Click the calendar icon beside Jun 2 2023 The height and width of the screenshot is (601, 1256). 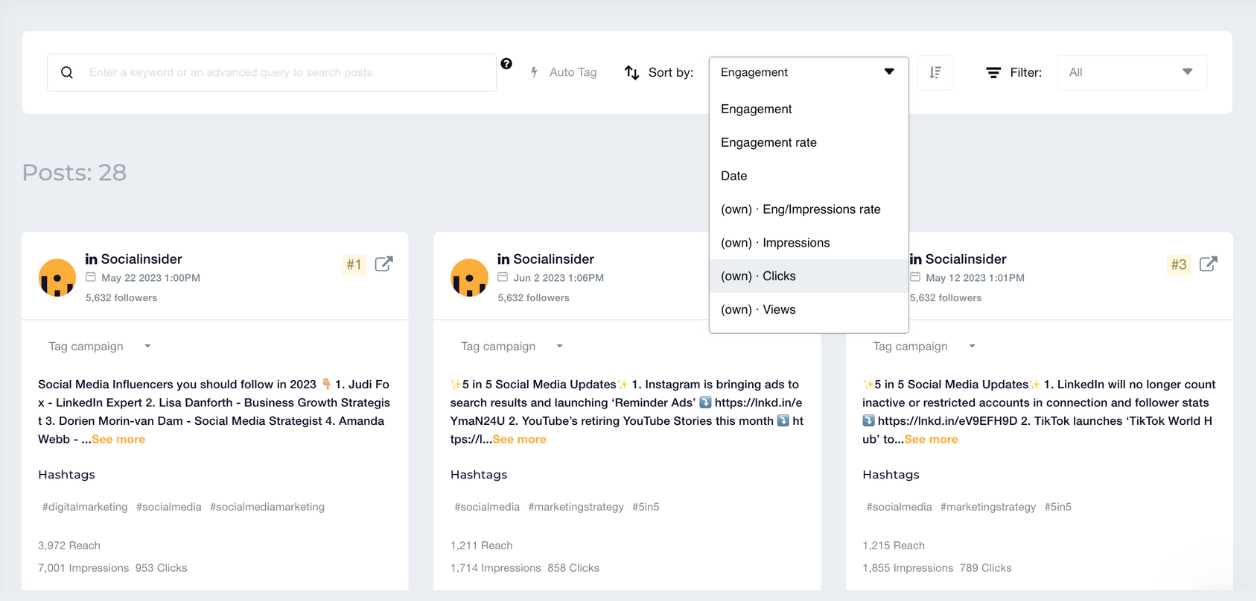pyautogui.click(x=503, y=277)
